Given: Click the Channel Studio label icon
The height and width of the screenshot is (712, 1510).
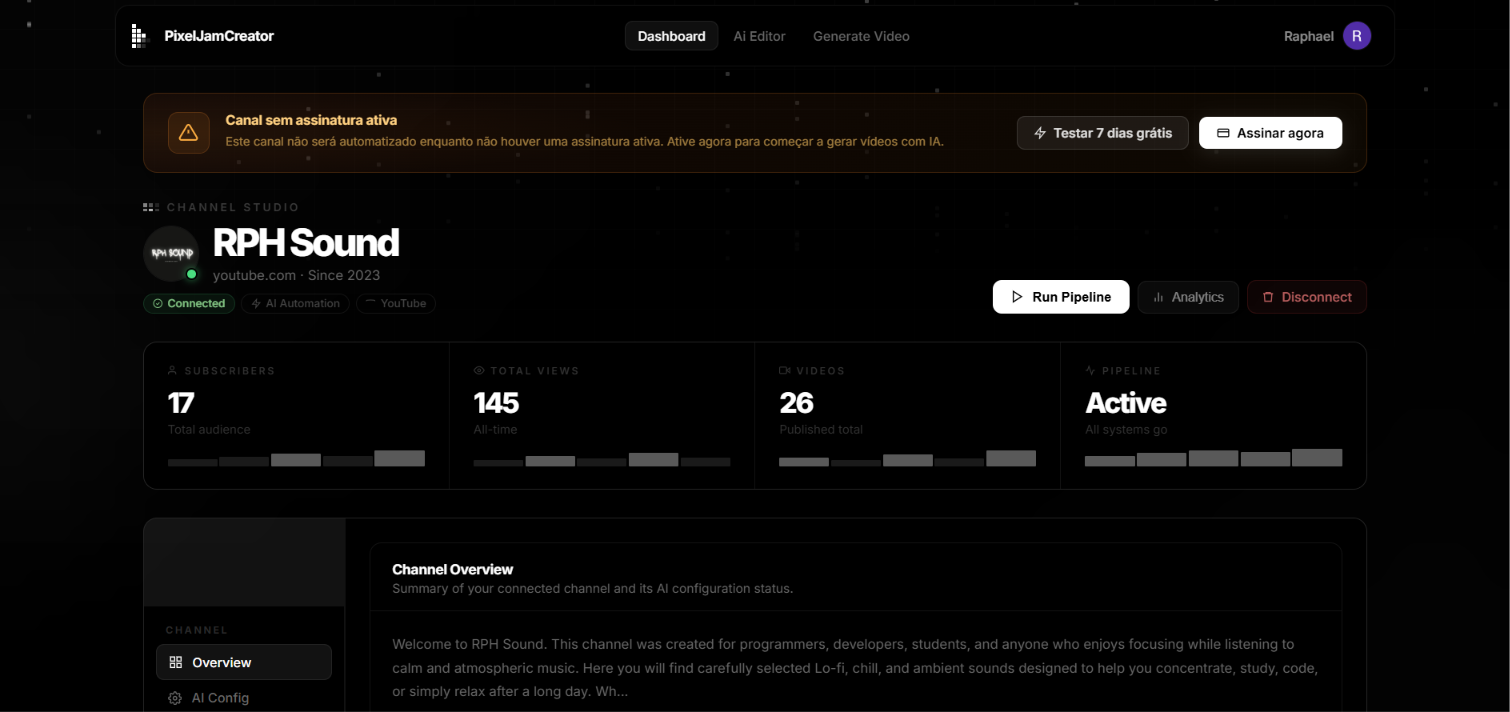Looking at the screenshot, I should pyautogui.click(x=151, y=207).
